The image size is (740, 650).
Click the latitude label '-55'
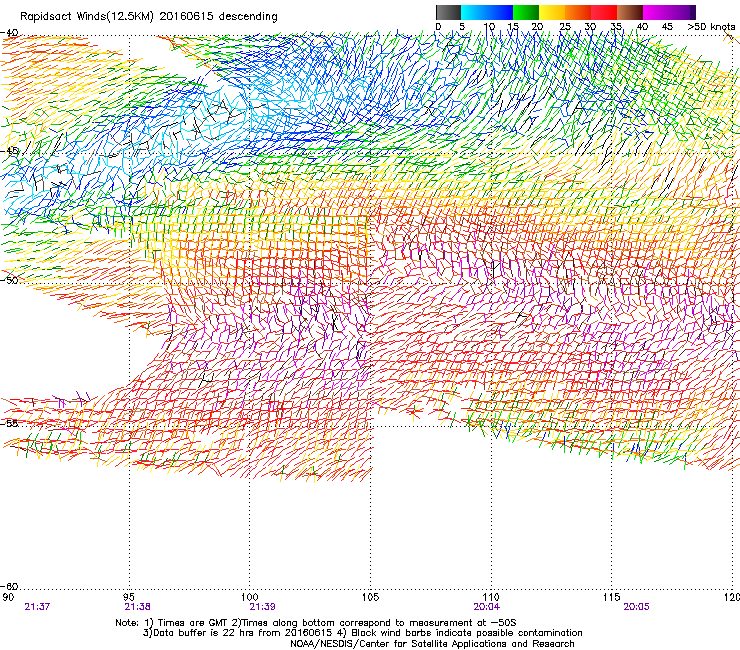point(9,423)
